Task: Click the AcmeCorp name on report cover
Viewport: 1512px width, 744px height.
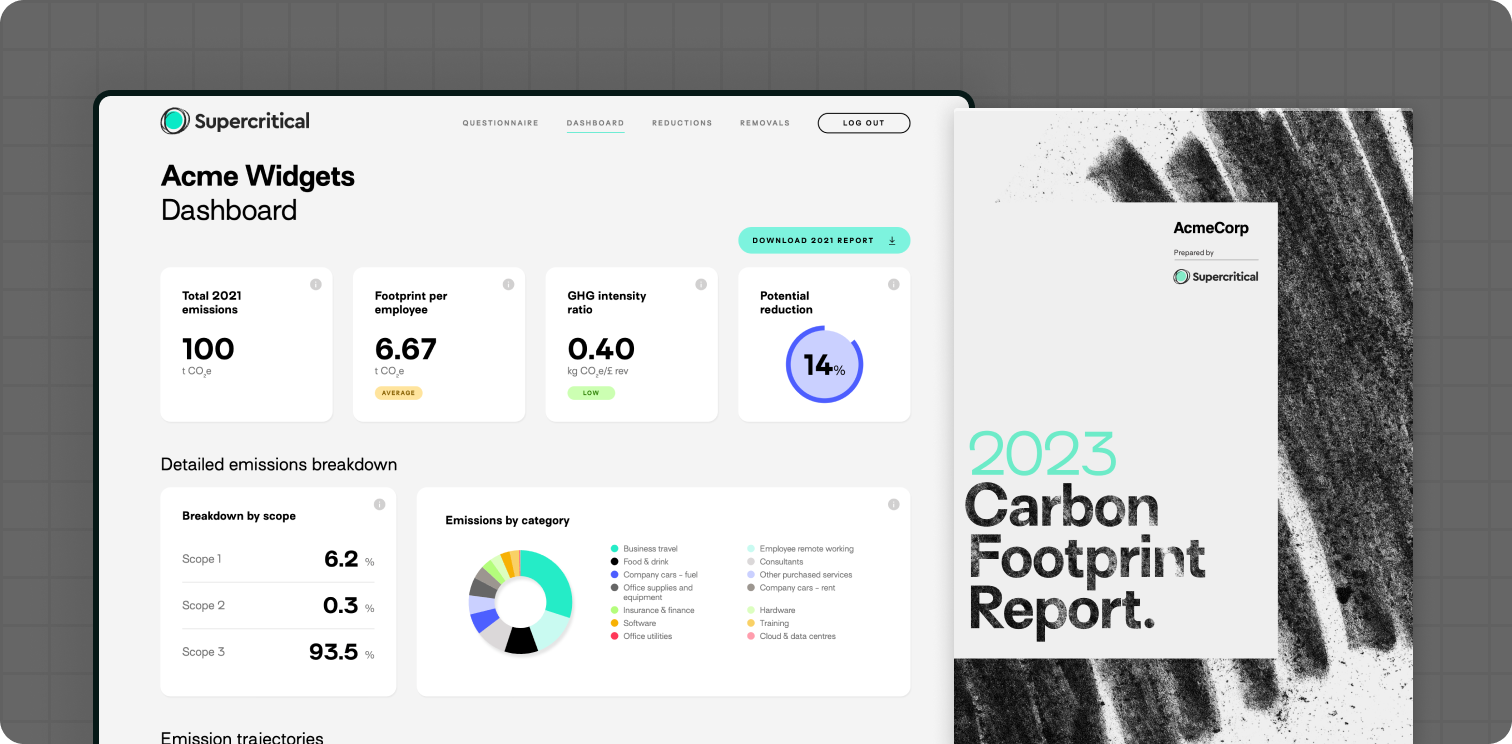Action: click(1211, 228)
